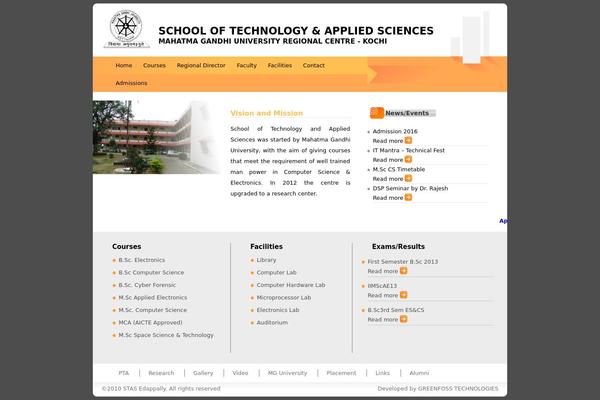Click Read more under IIMScAE13
Image resolution: width=600 pixels, height=400 pixels.
tap(383, 296)
